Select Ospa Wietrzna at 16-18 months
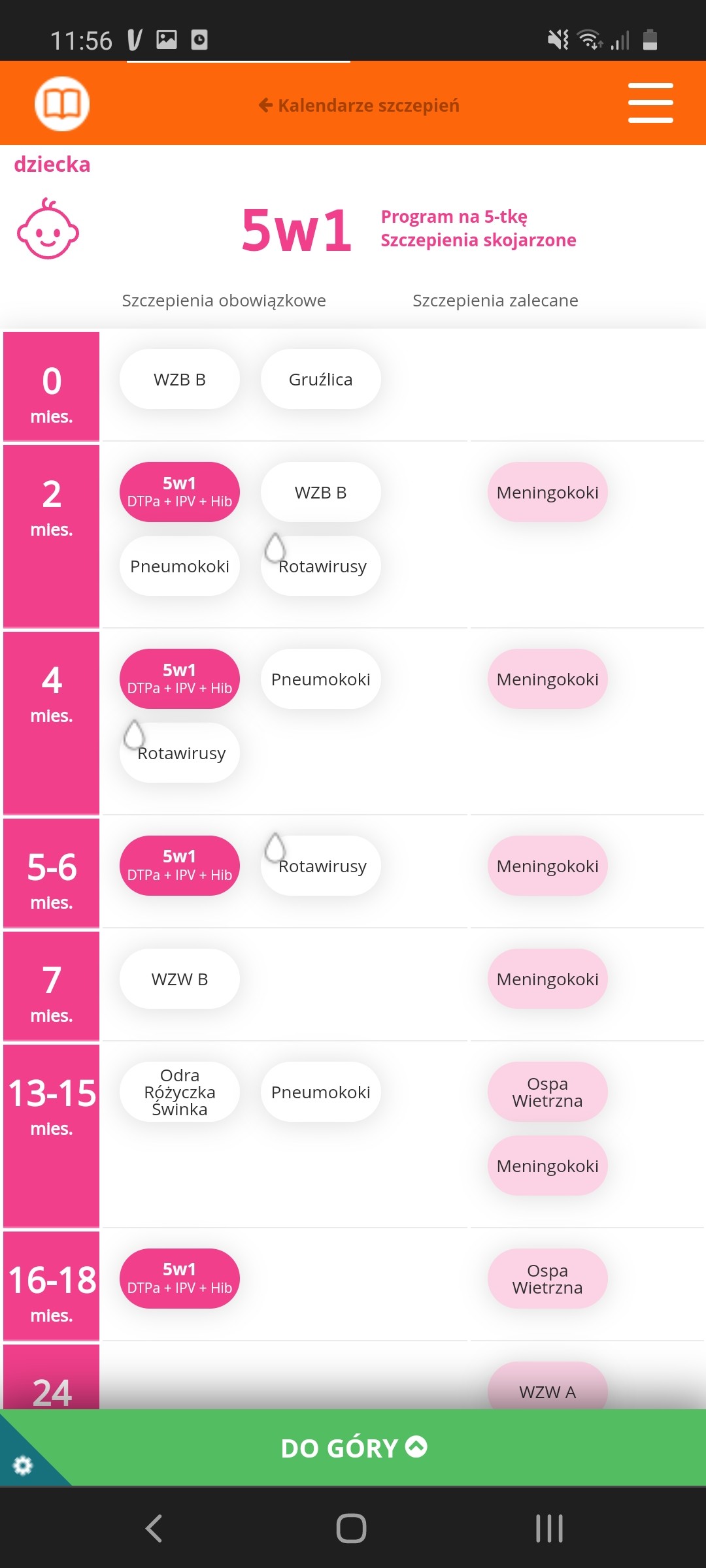The height and width of the screenshot is (1568, 706). 547,1279
